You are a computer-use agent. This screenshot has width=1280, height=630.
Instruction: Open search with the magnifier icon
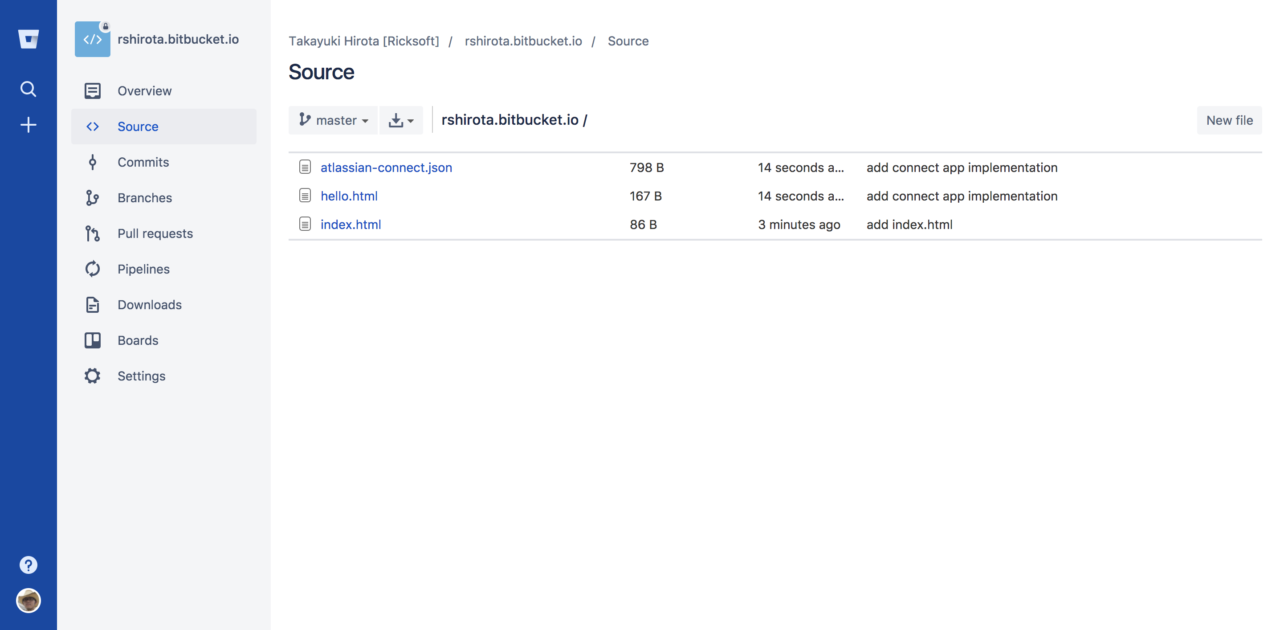[x=28, y=89]
